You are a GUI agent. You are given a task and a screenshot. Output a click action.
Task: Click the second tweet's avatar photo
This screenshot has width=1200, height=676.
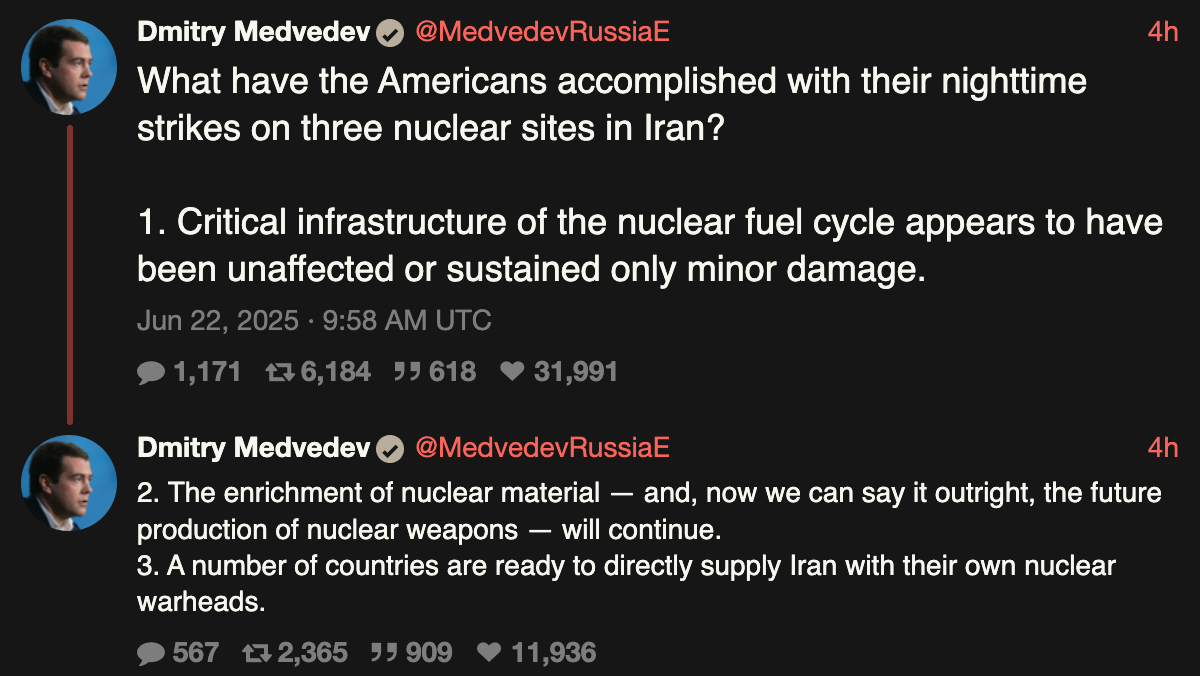(x=69, y=483)
